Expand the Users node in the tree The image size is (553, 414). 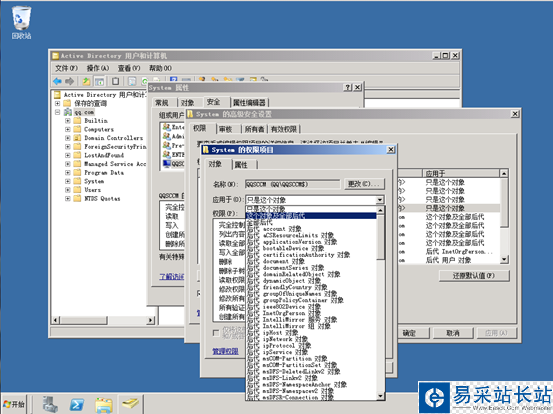point(67,190)
